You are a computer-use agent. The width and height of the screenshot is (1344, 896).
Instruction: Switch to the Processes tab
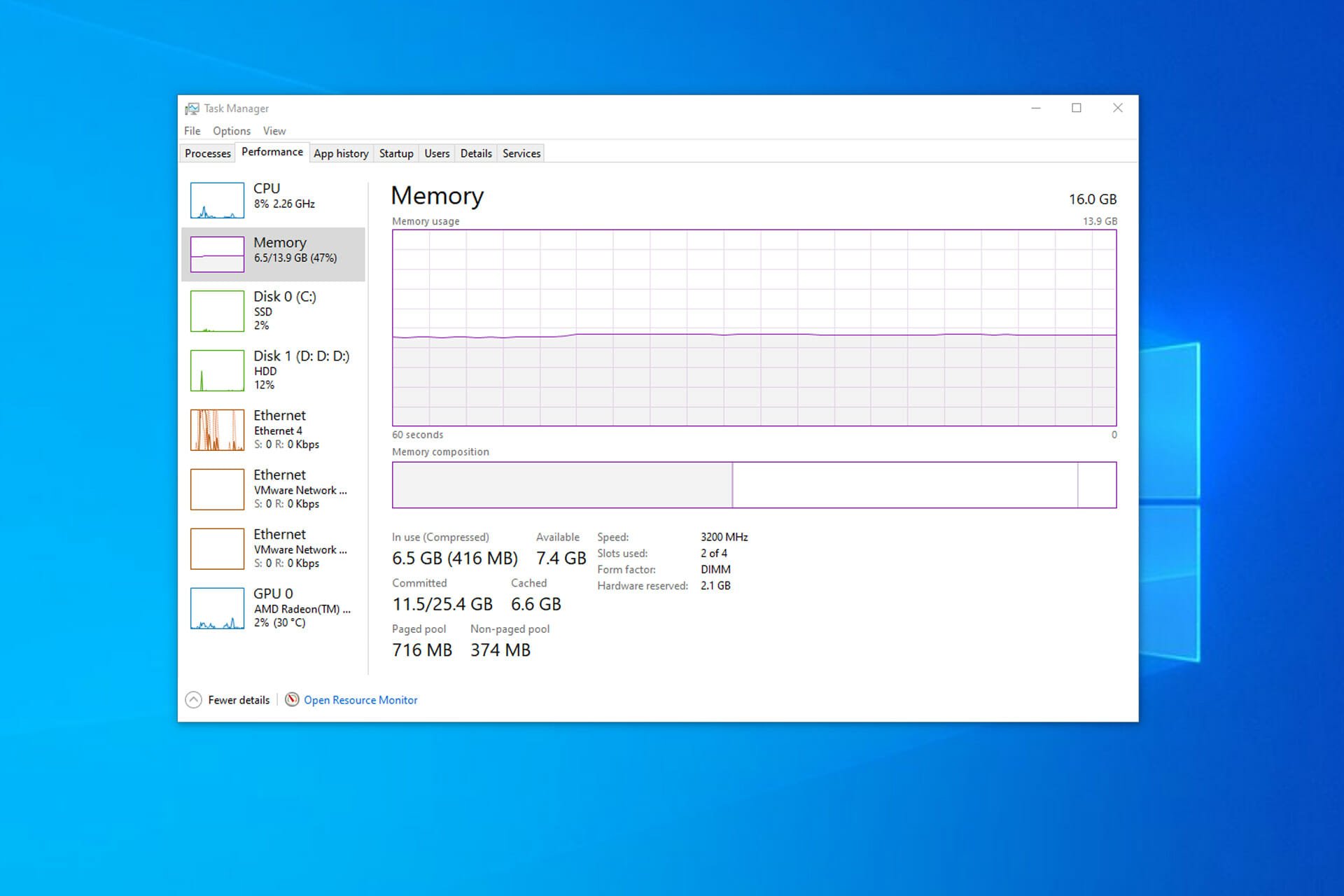point(207,153)
